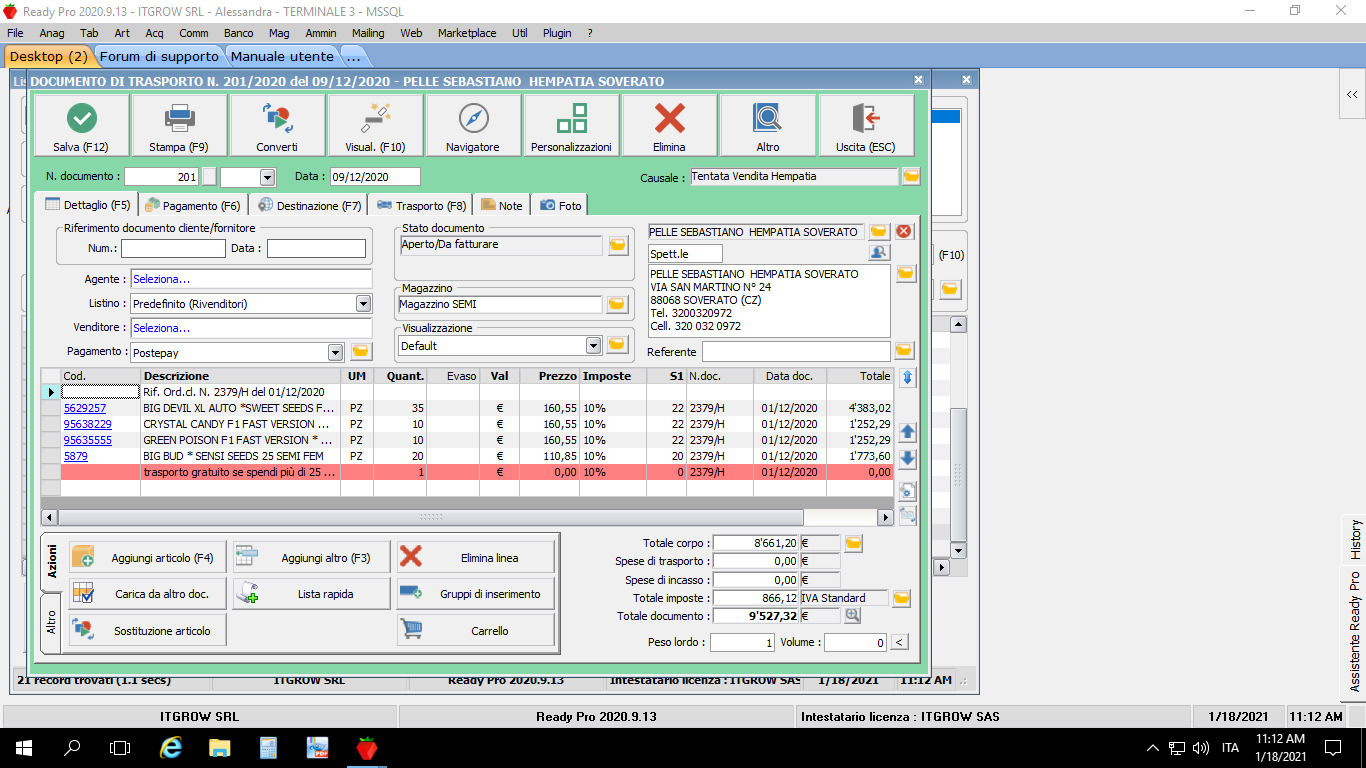Open the Marketplace menu
The image size is (1366, 768).
click(467, 33)
